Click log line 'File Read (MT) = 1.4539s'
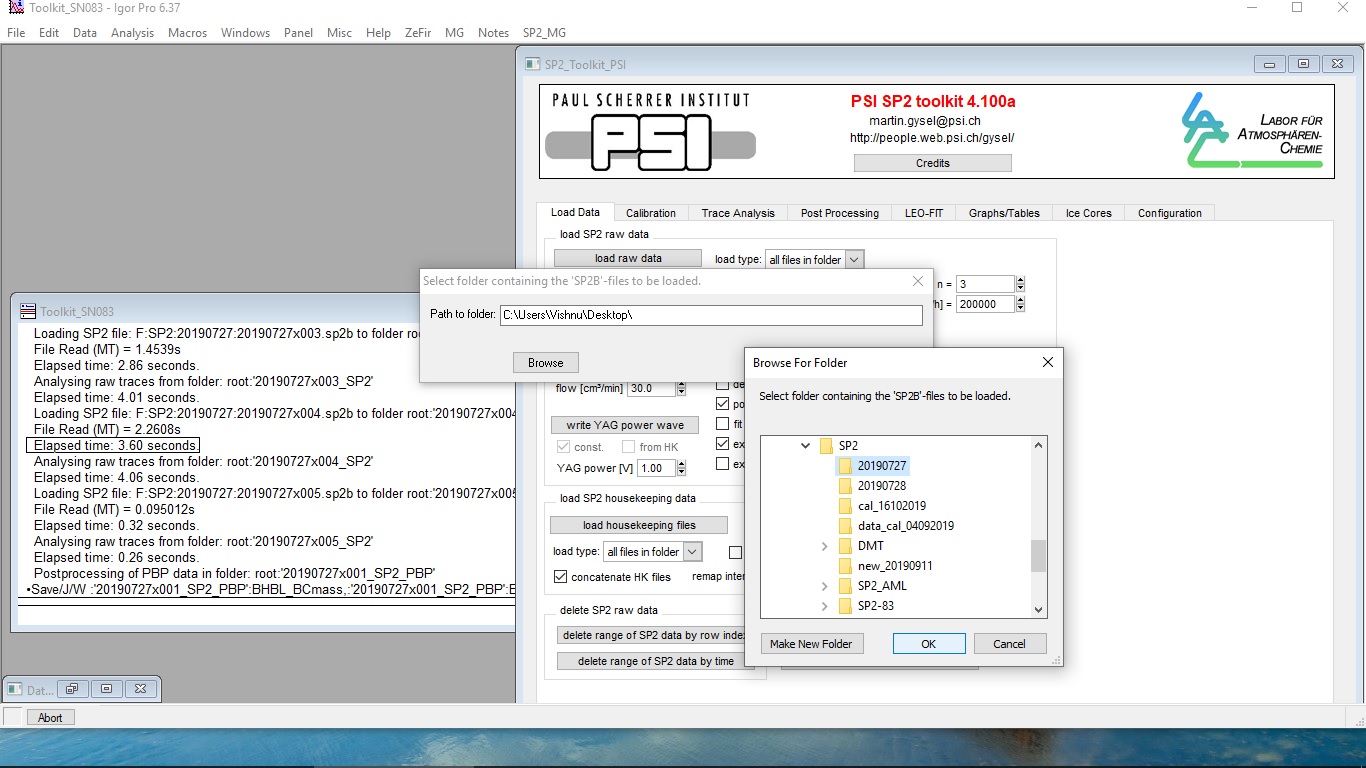 pos(107,349)
